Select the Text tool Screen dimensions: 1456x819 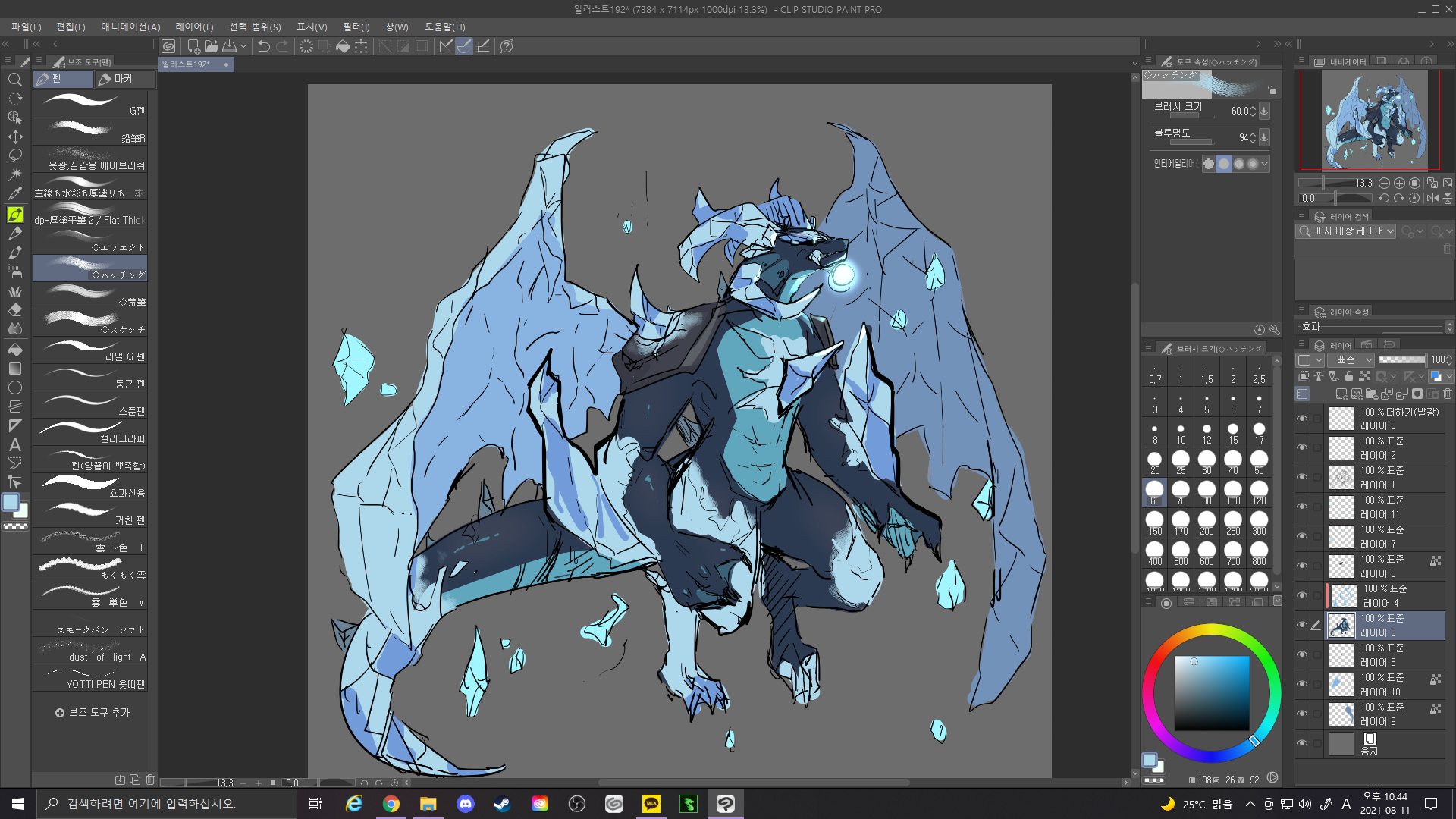tap(14, 445)
